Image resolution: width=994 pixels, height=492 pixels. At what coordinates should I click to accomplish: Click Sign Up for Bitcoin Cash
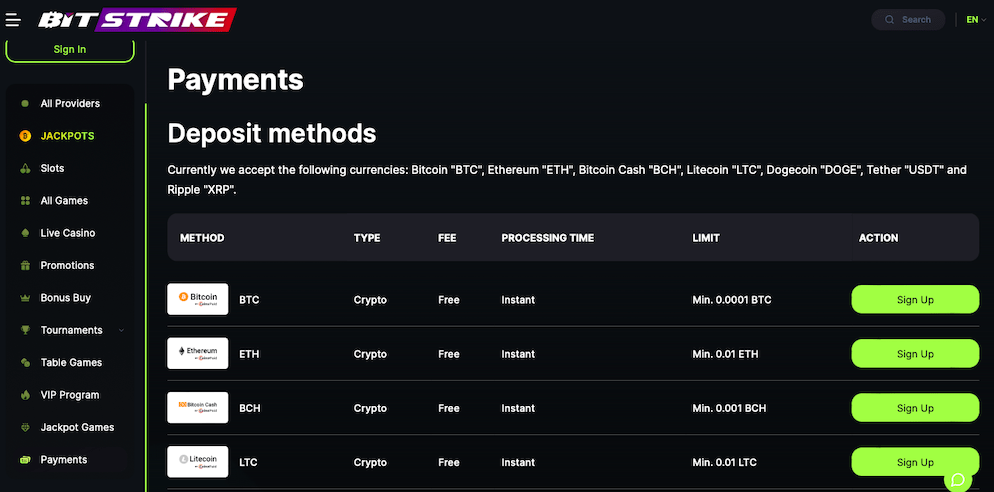(x=915, y=408)
